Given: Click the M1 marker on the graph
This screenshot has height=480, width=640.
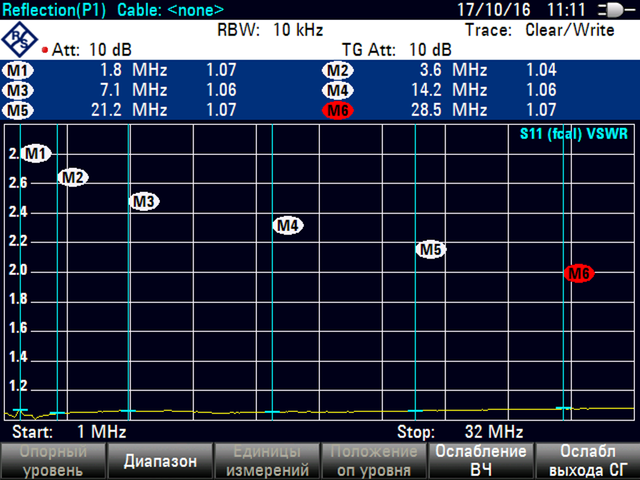Looking at the screenshot, I should pyautogui.click(x=36, y=154).
